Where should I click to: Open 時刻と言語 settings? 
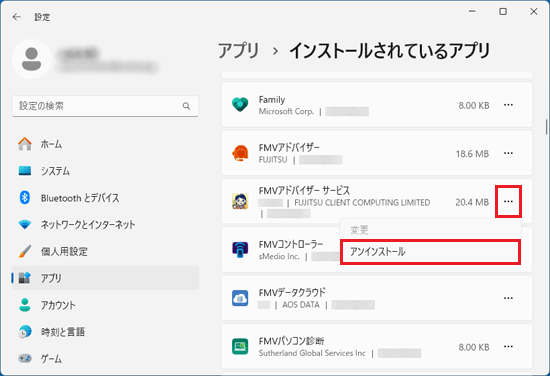click(105, 332)
